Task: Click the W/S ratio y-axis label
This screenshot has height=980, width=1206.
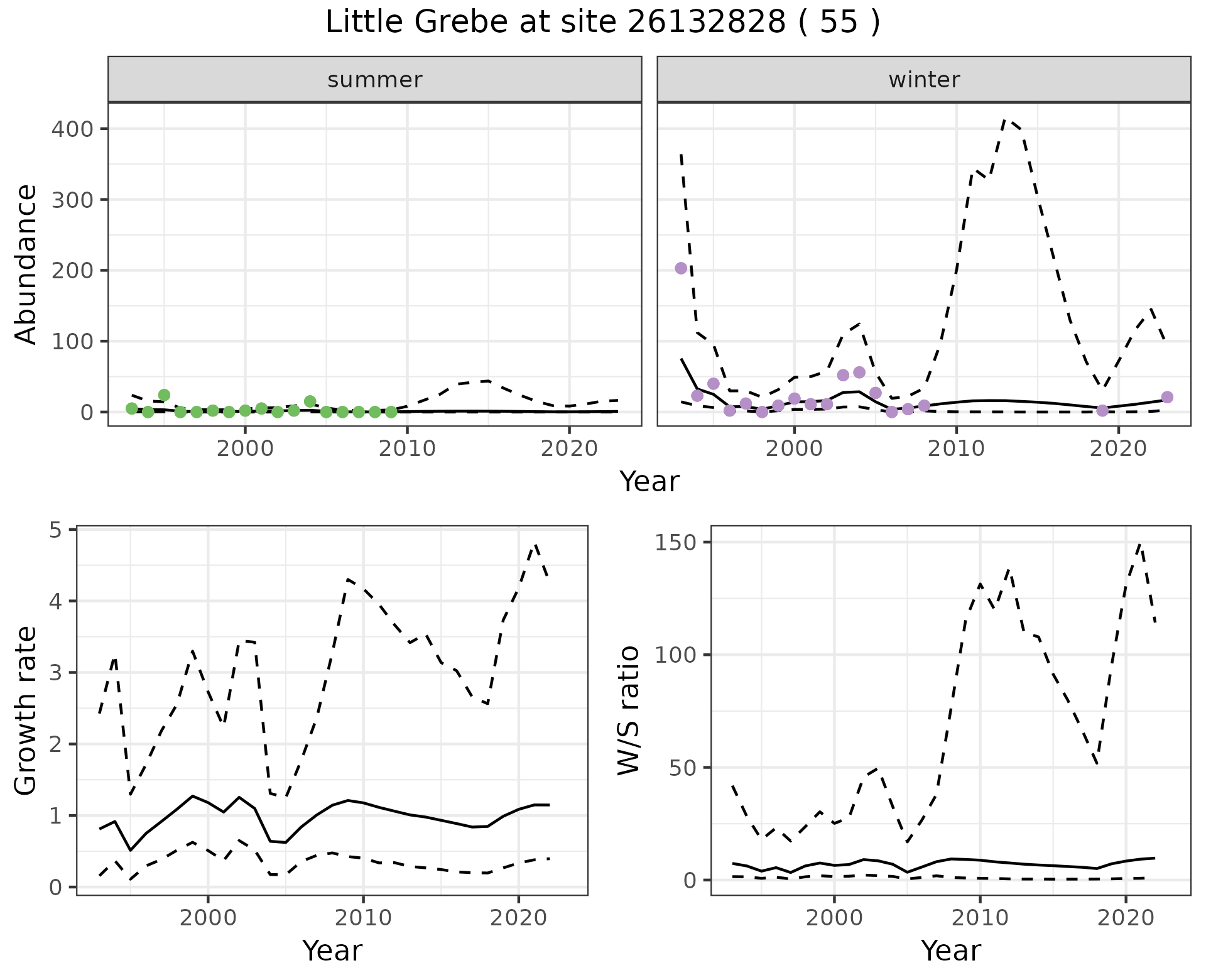Action: pyautogui.click(x=628, y=711)
